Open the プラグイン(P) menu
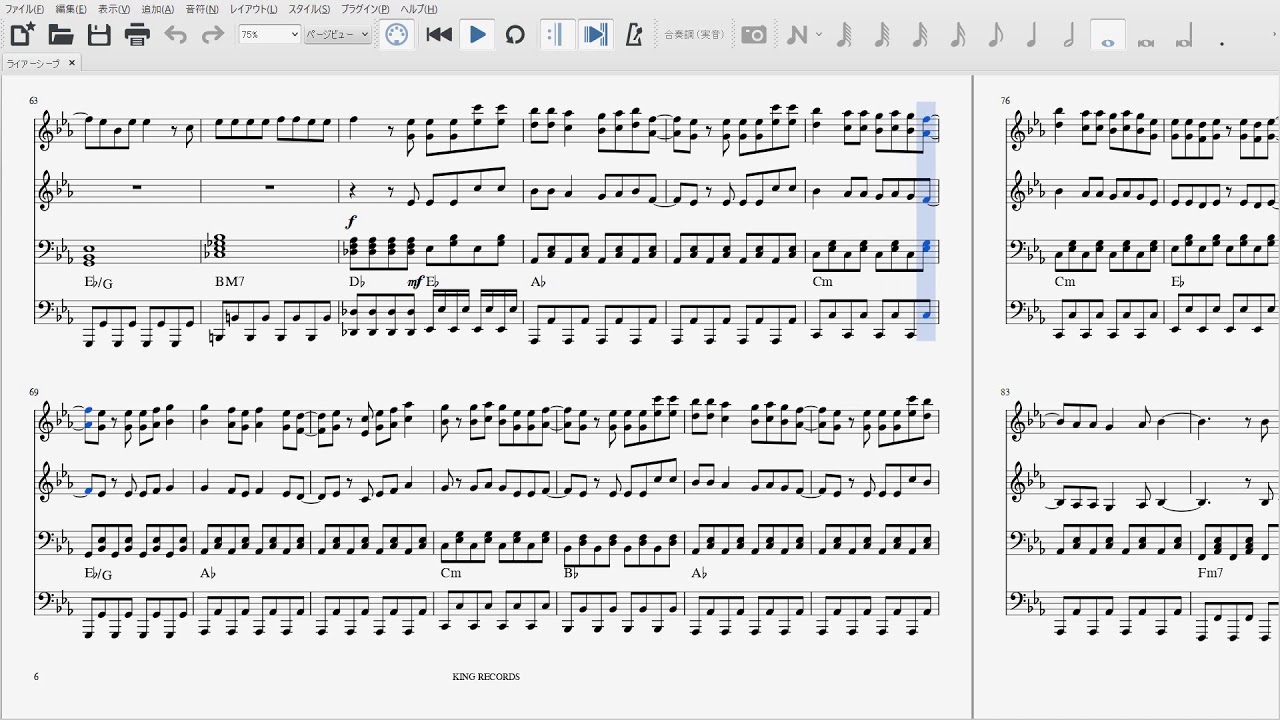The image size is (1280, 720). pyautogui.click(x=365, y=9)
